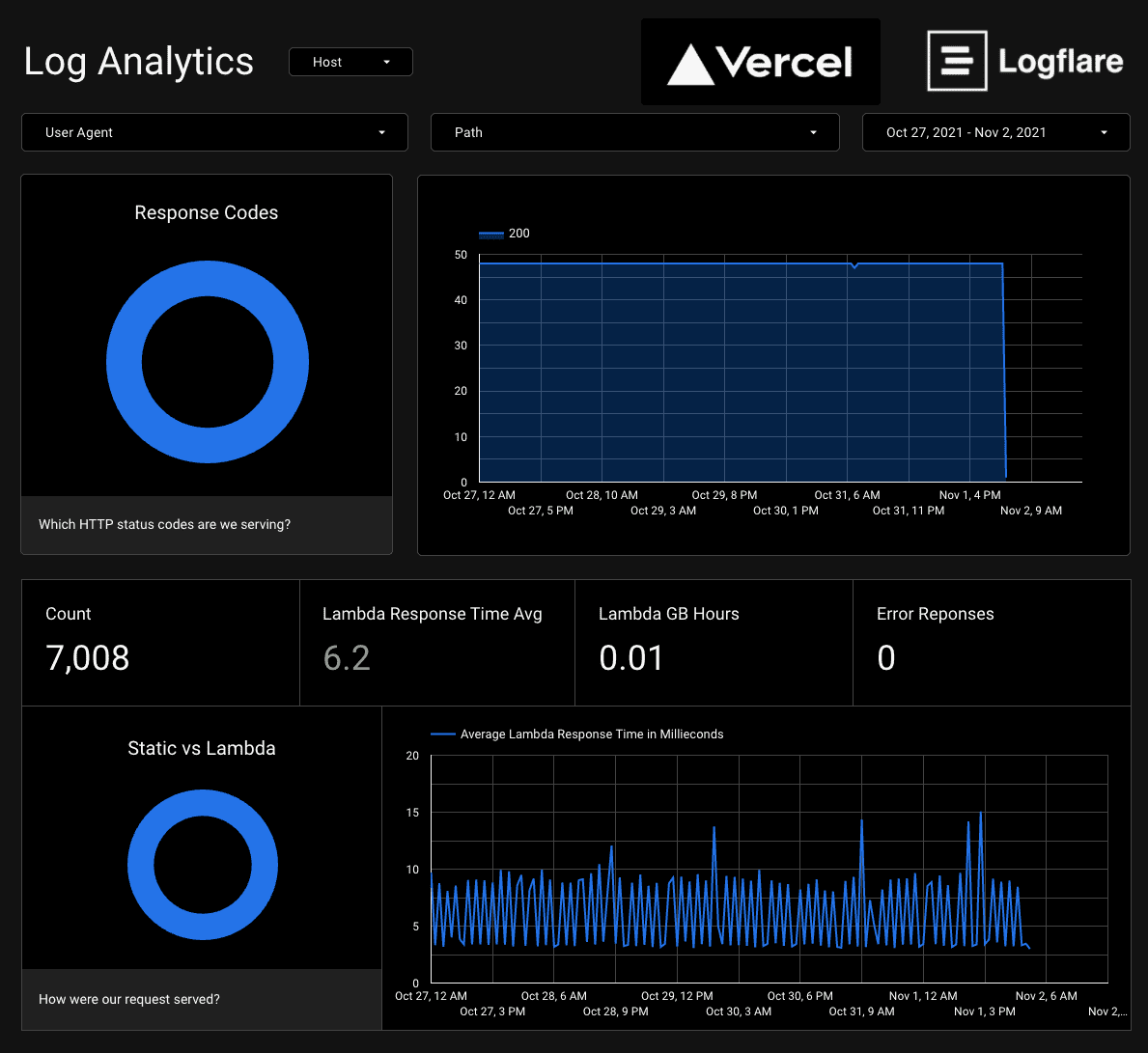1148x1053 pixels.
Task: Click the Vercel triangle logo
Action: tap(690, 64)
